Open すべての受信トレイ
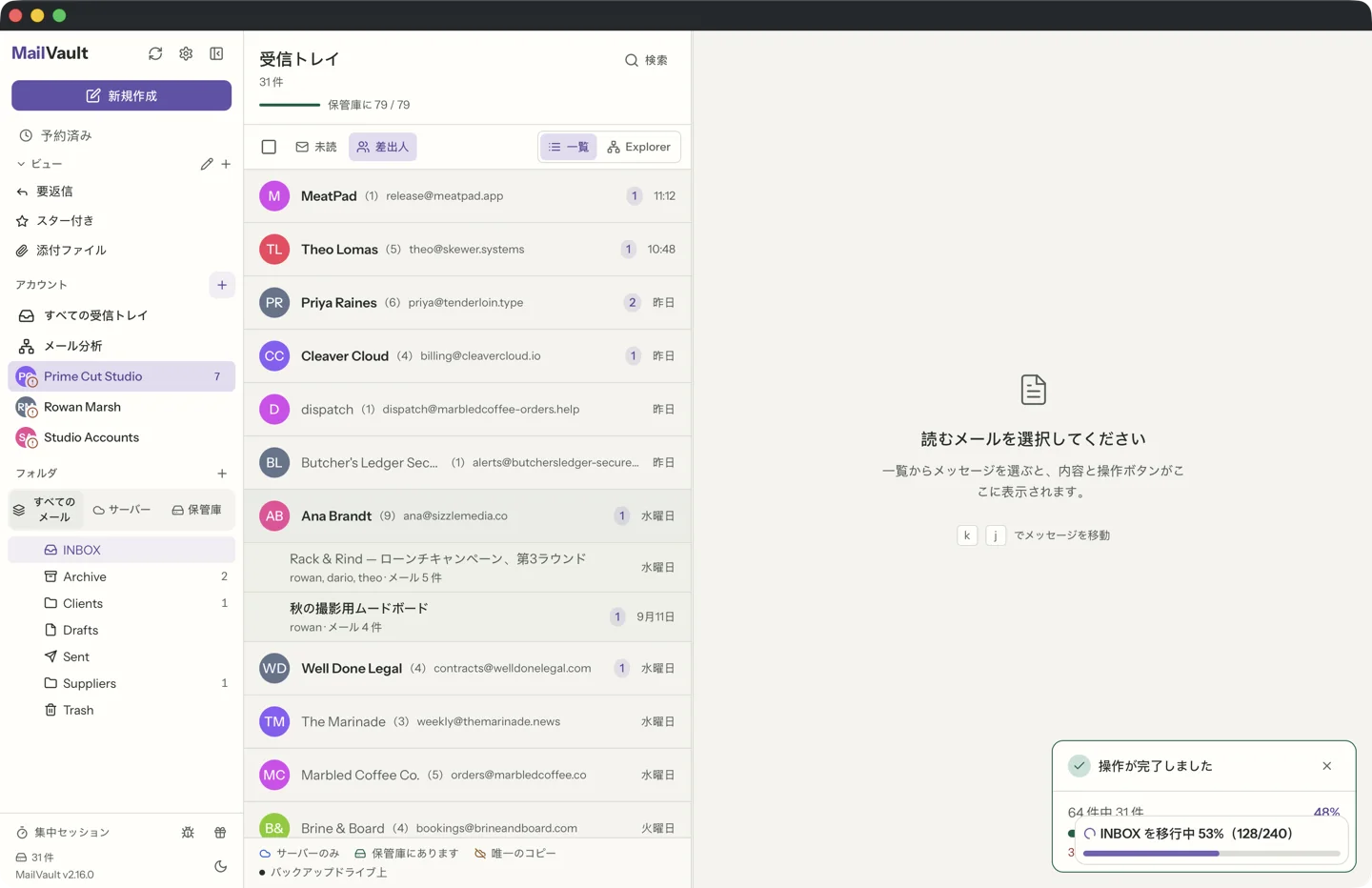 (121, 315)
